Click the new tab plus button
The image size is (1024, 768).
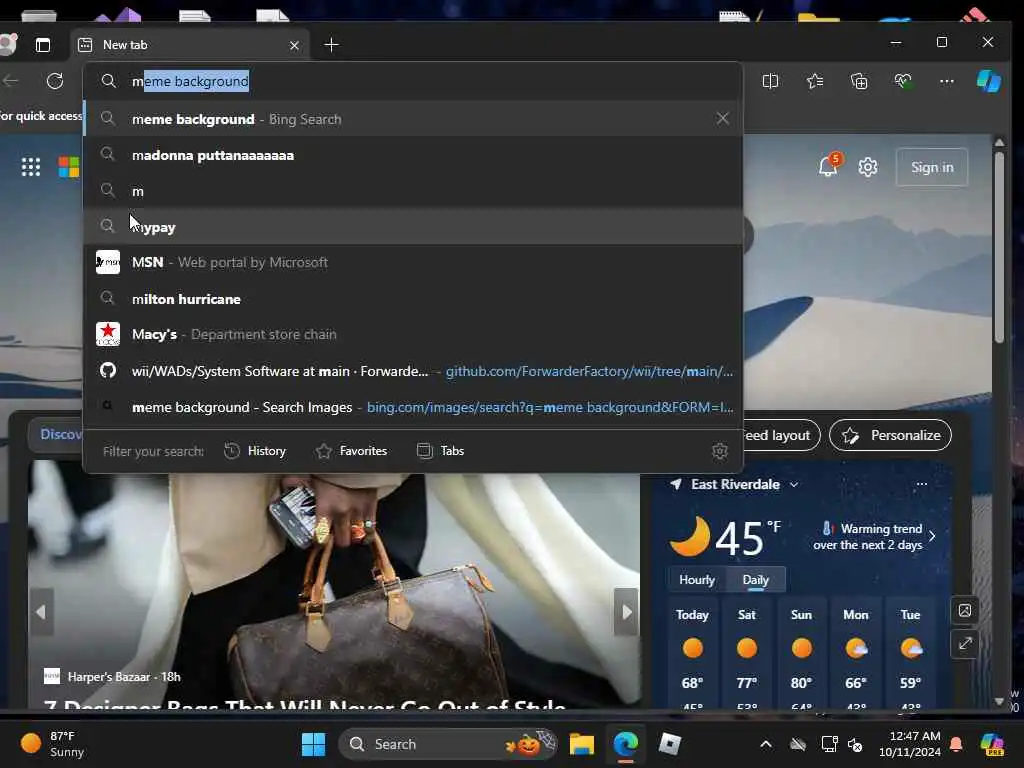(x=331, y=45)
